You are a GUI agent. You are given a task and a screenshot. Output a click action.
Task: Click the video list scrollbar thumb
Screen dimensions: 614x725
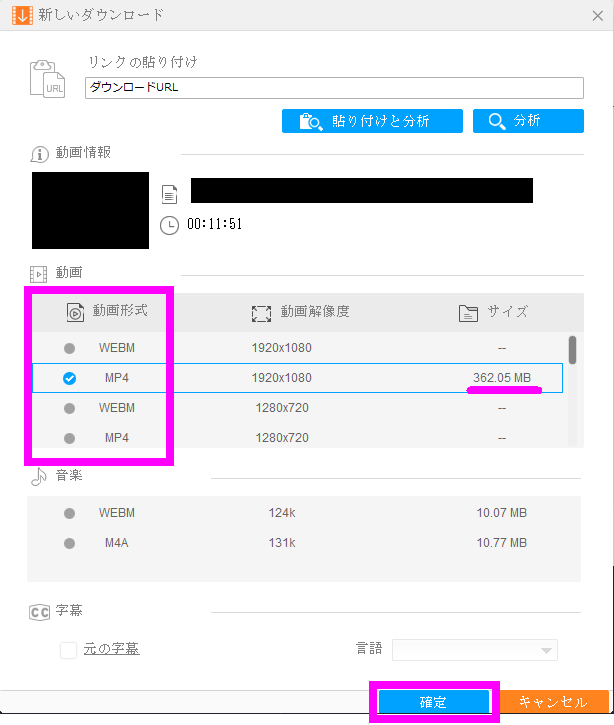tap(572, 350)
